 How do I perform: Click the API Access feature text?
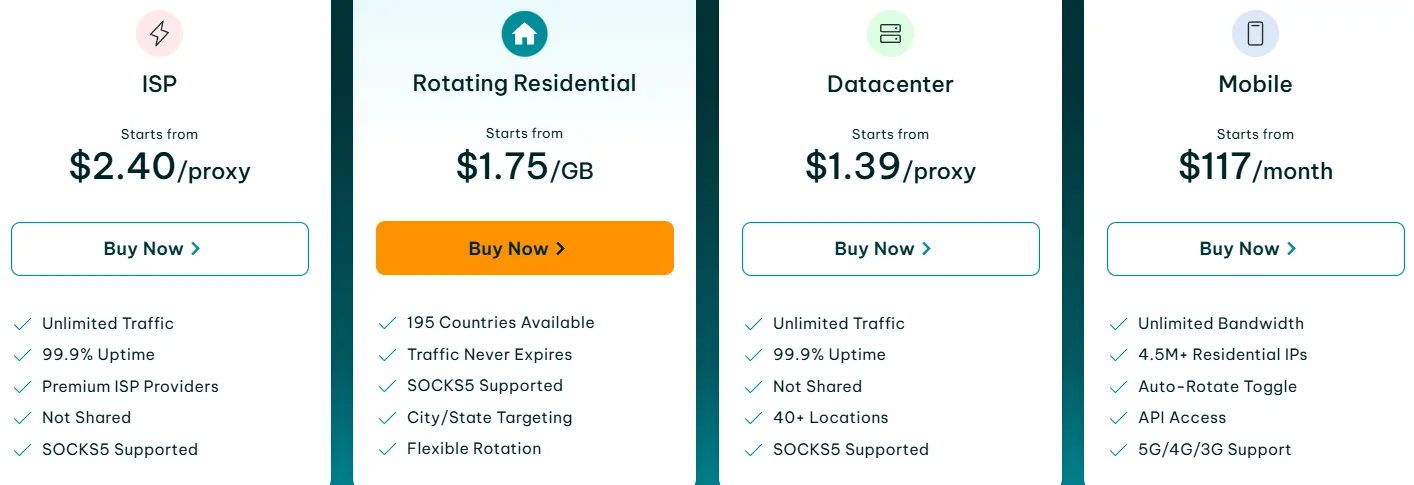coord(1182,418)
